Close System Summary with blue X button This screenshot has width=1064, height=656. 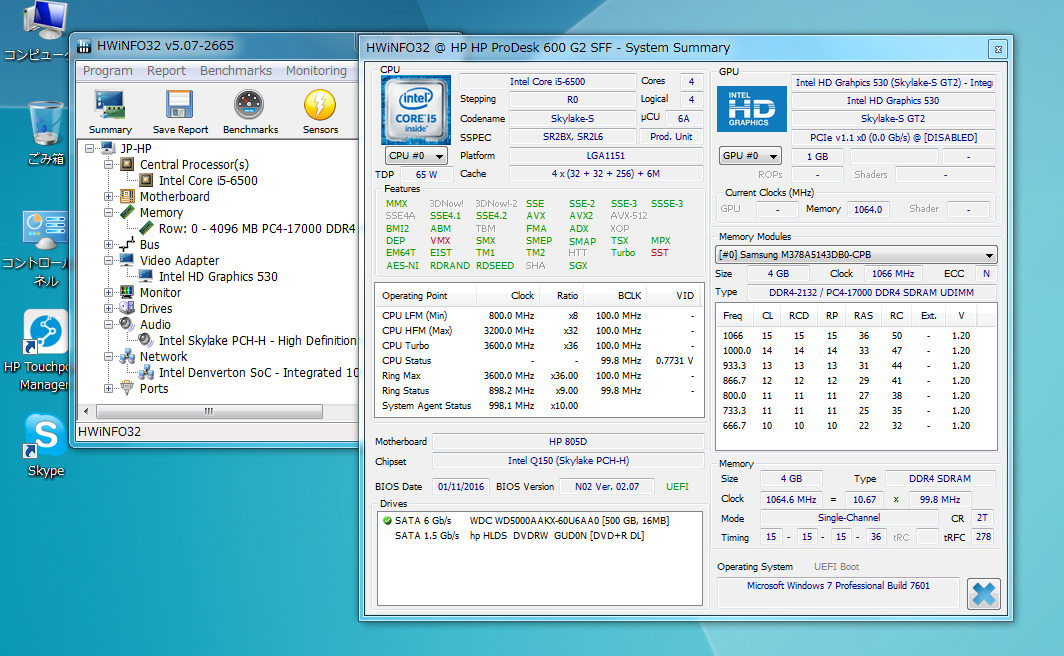pos(984,593)
